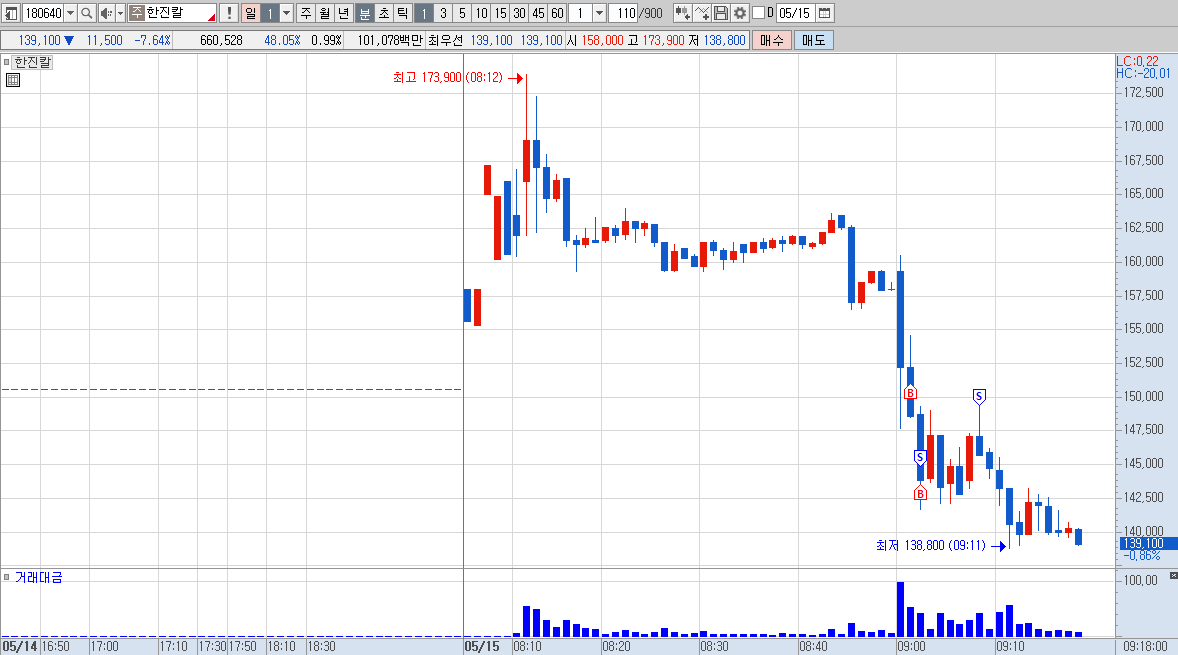Open the data table icon below 한진칼

pos(13,80)
